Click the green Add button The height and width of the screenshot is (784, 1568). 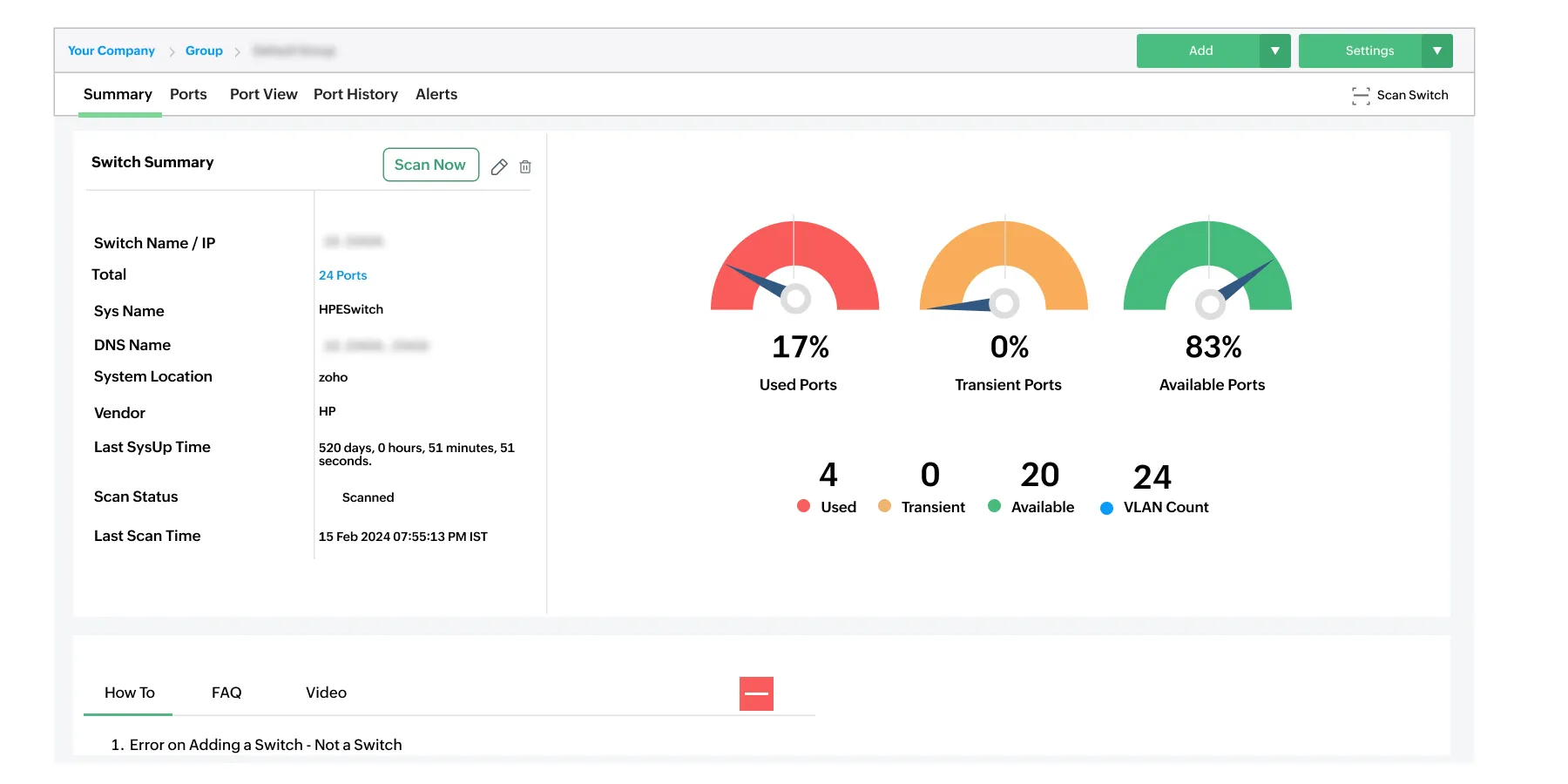pyautogui.click(x=1200, y=51)
